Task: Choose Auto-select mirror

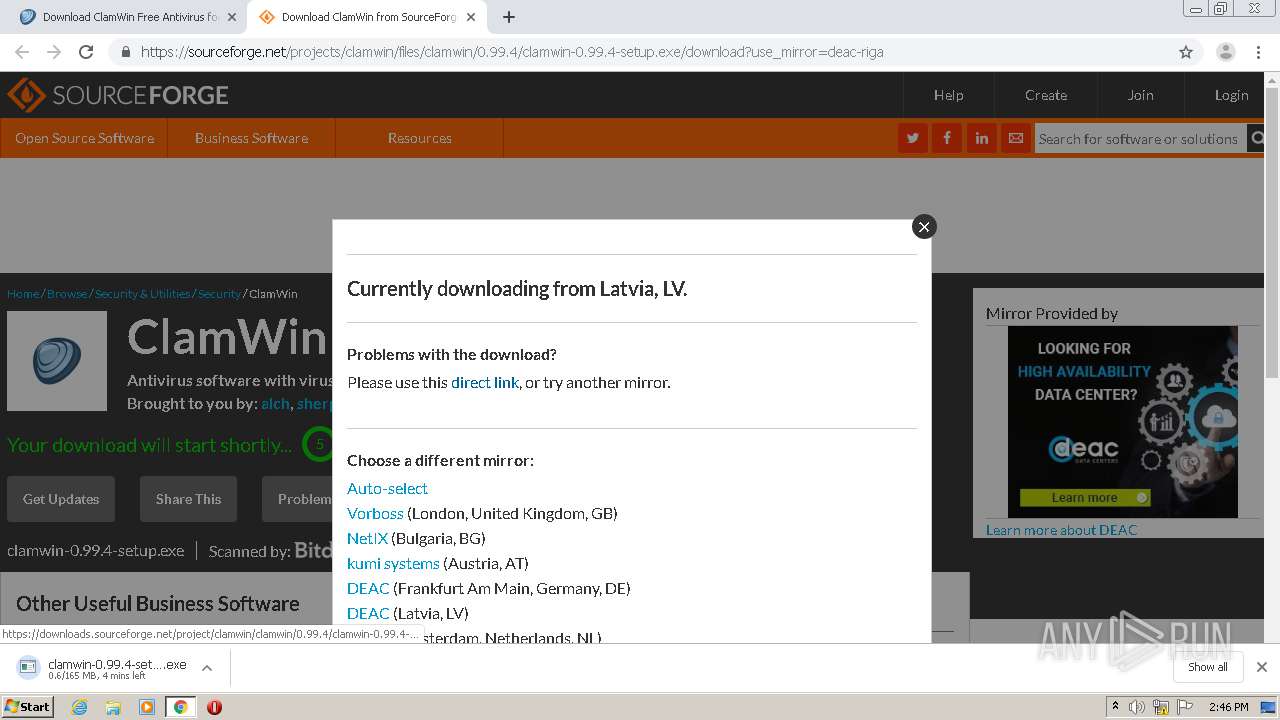Action: [387, 488]
